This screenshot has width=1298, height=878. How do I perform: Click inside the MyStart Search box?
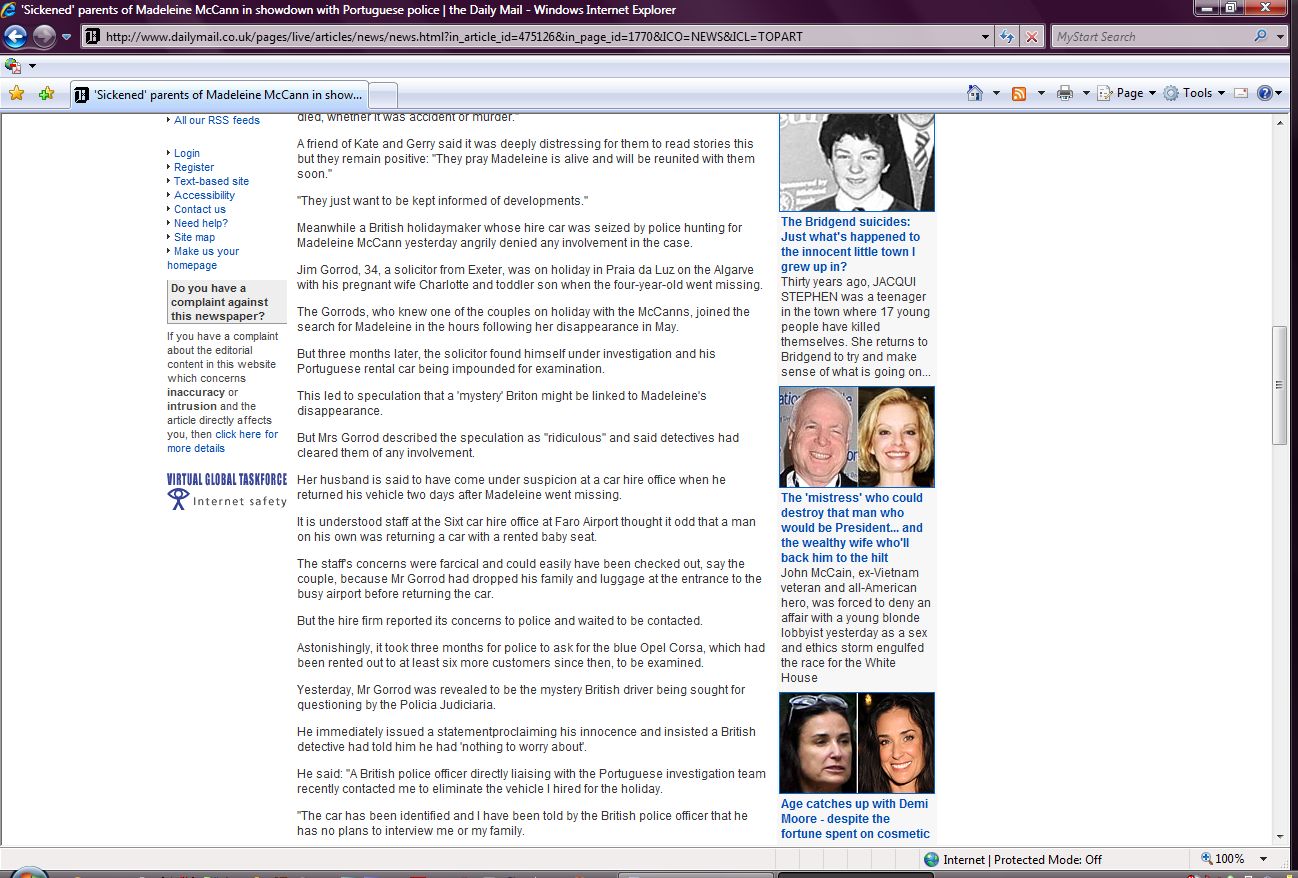click(x=1150, y=37)
